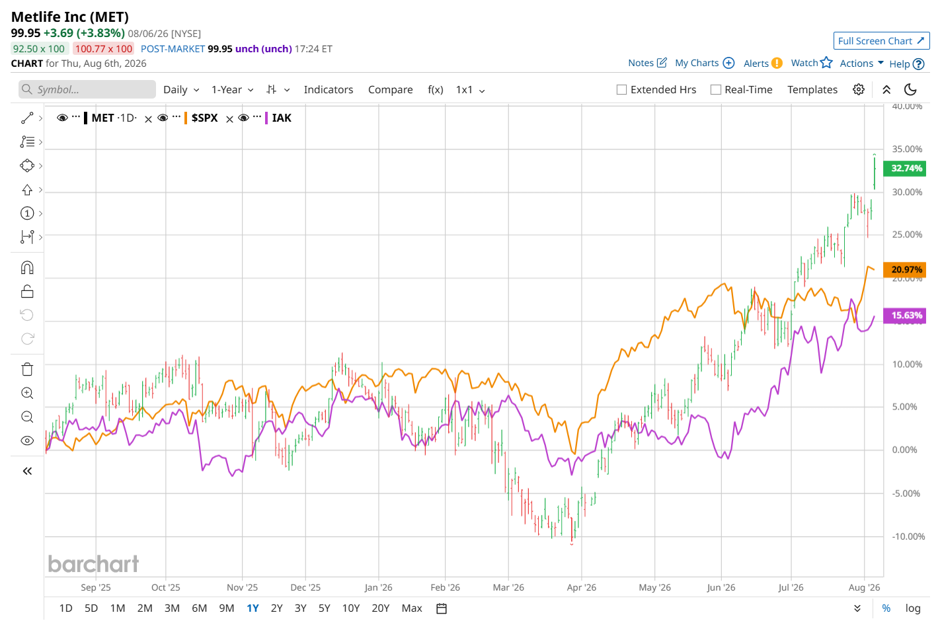Open the Help link
The width and height of the screenshot is (940, 623).
point(906,64)
